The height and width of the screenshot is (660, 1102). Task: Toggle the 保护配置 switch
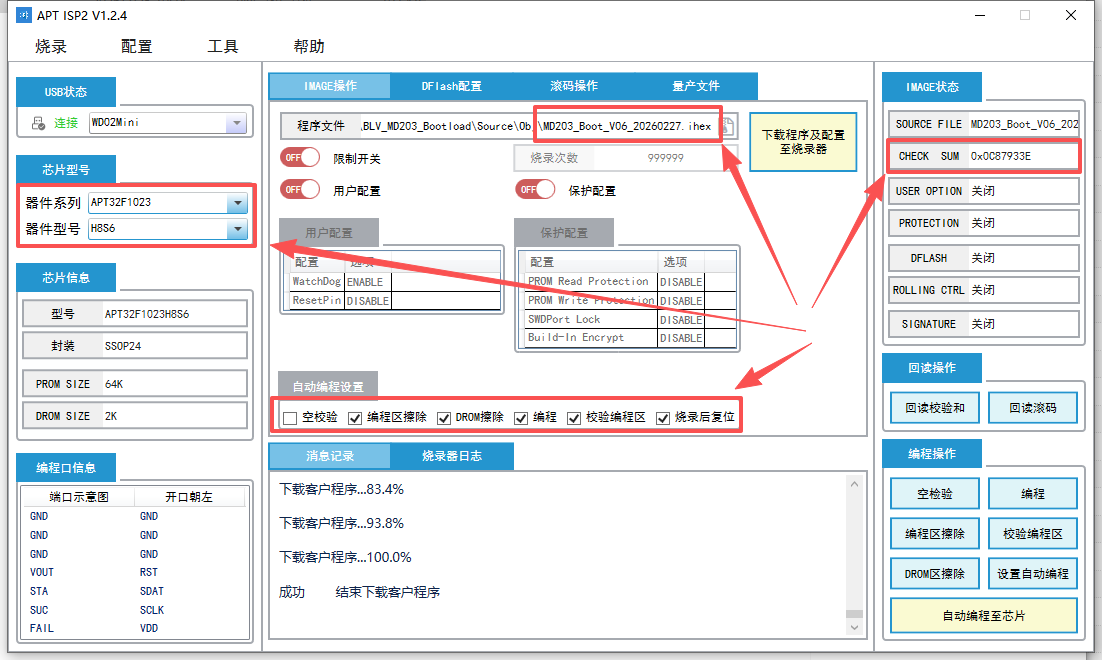tap(535, 189)
